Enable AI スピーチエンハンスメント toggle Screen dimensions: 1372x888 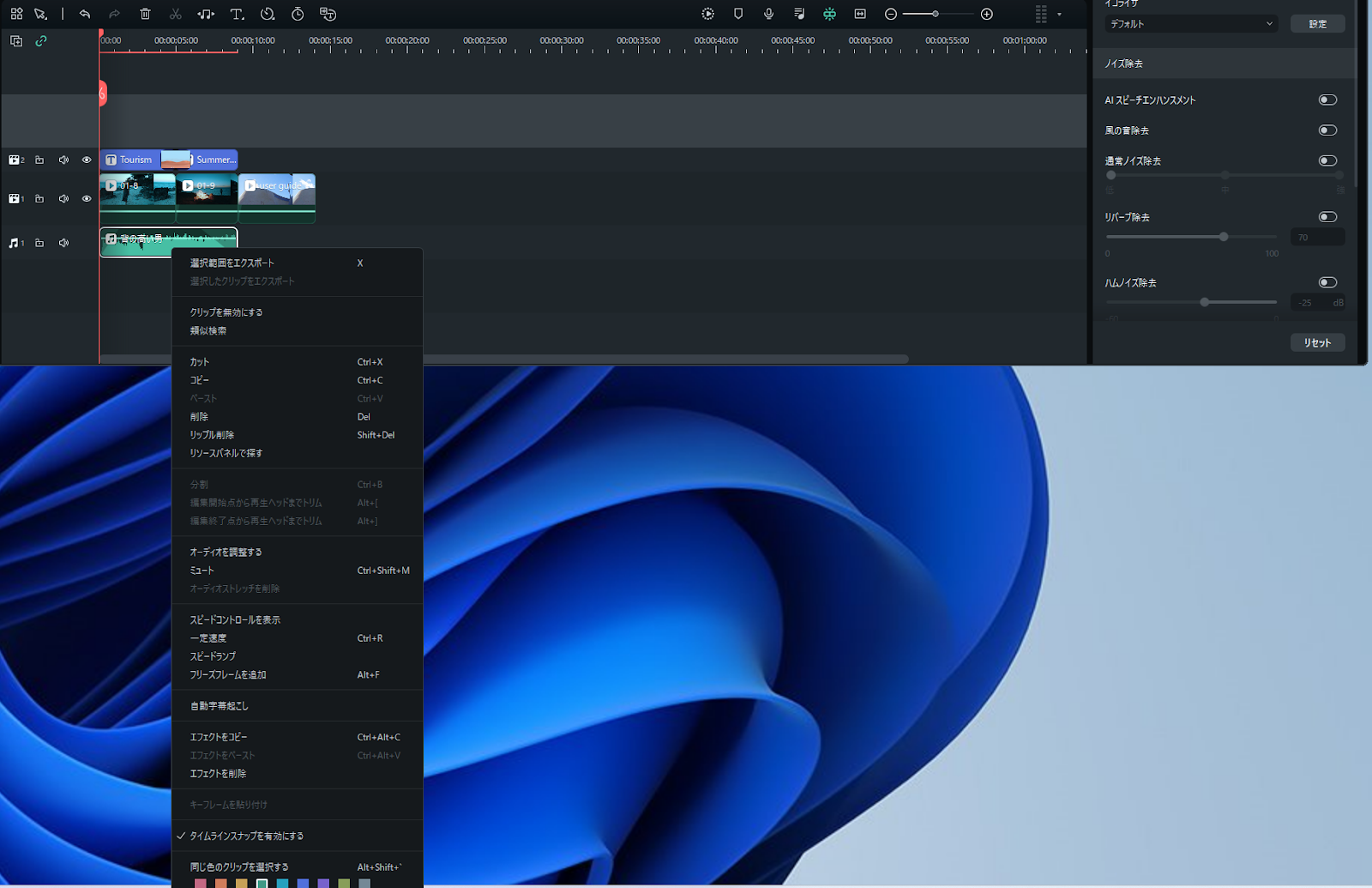[1327, 100]
